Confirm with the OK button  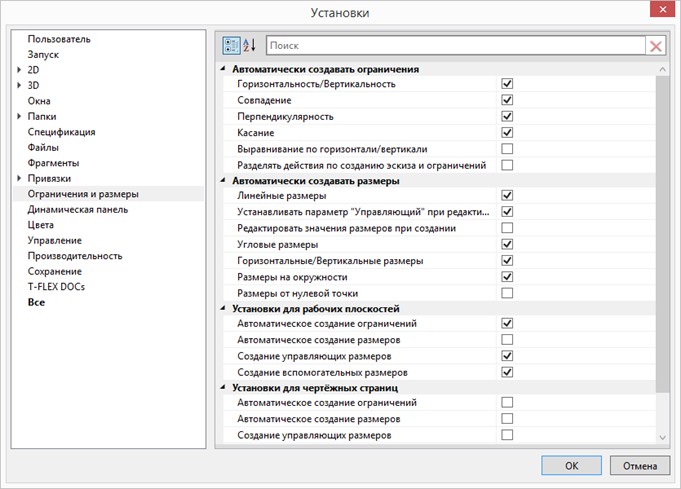(x=572, y=466)
